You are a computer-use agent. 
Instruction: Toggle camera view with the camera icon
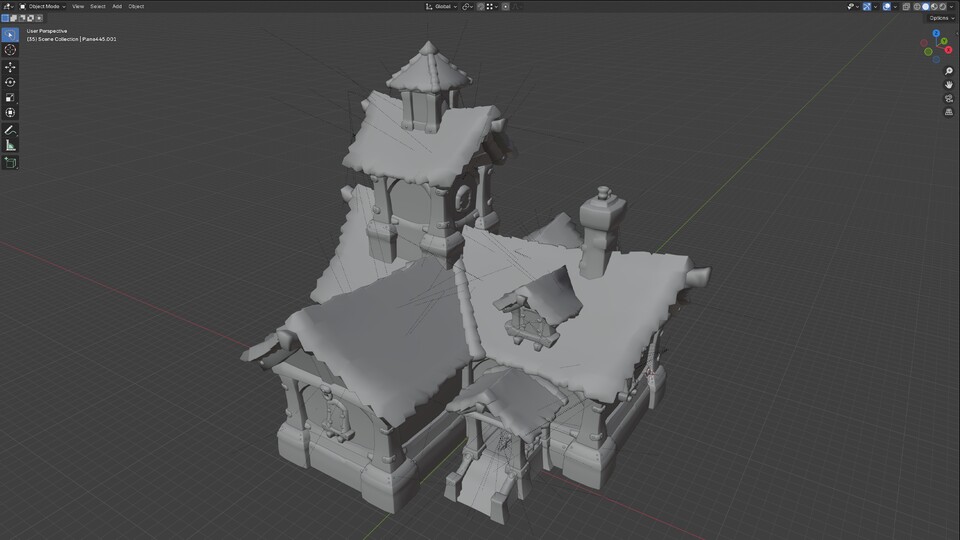948,99
